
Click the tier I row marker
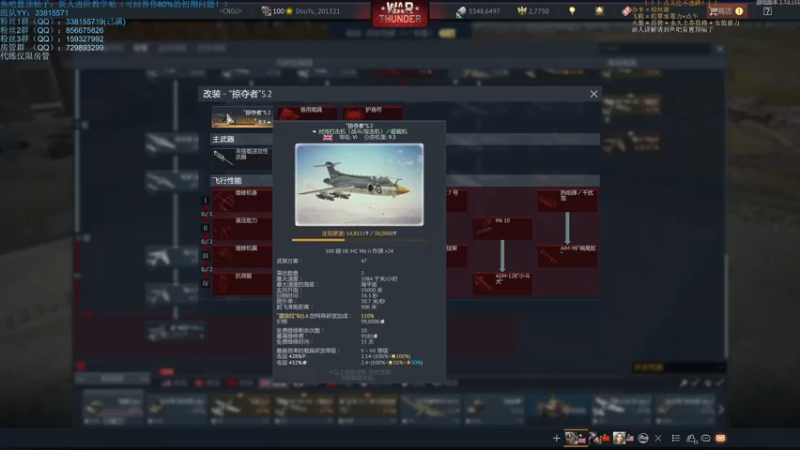(205, 201)
